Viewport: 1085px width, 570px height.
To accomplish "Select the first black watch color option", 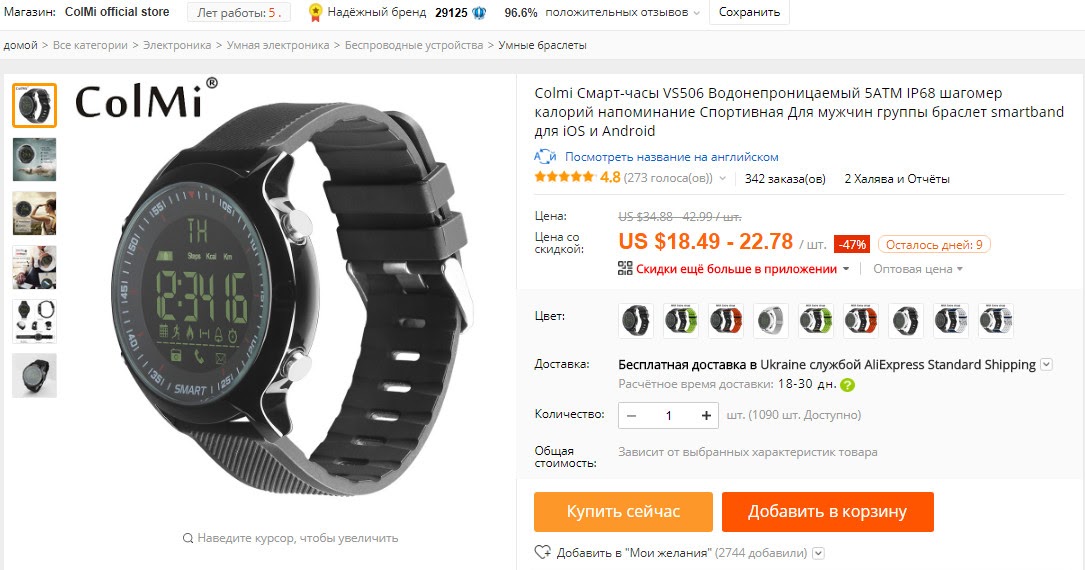I will tap(636, 320).
